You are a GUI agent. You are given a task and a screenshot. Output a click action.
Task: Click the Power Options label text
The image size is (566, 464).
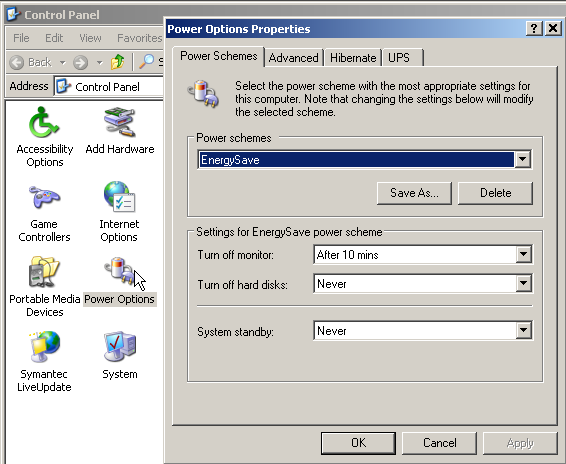coord(119,299)
